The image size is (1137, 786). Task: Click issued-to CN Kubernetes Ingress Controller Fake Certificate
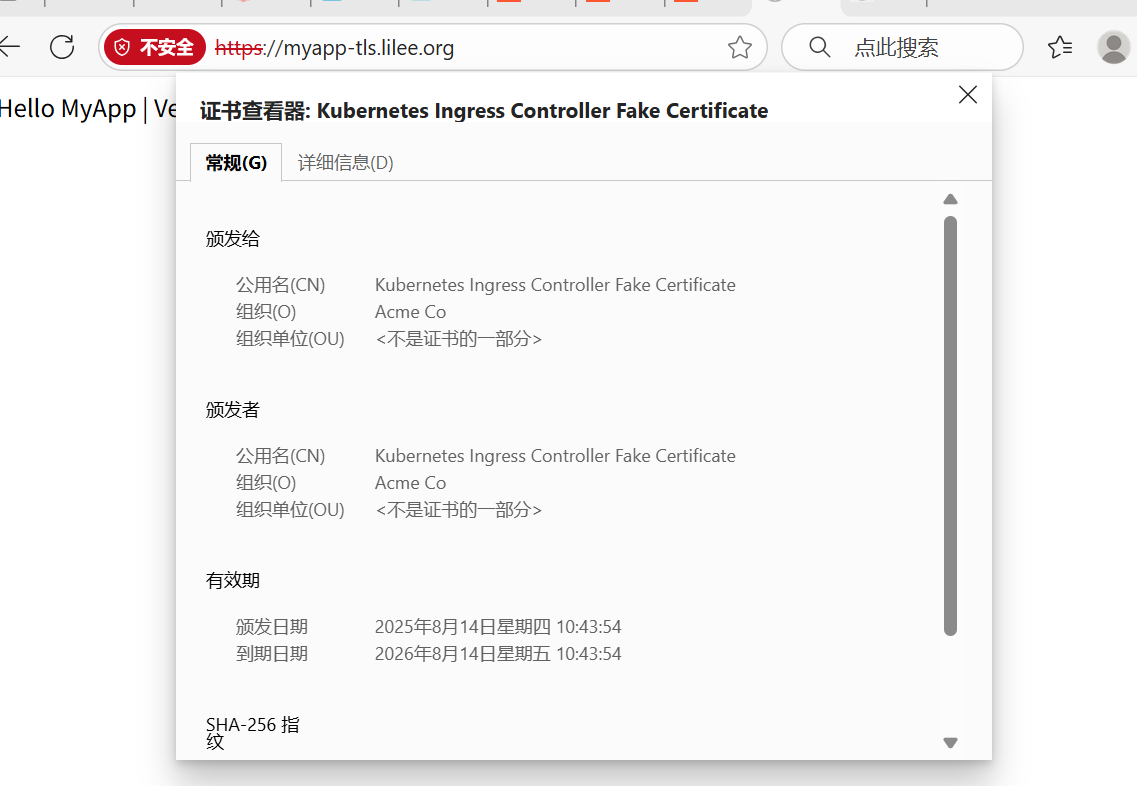click(555, 285)
